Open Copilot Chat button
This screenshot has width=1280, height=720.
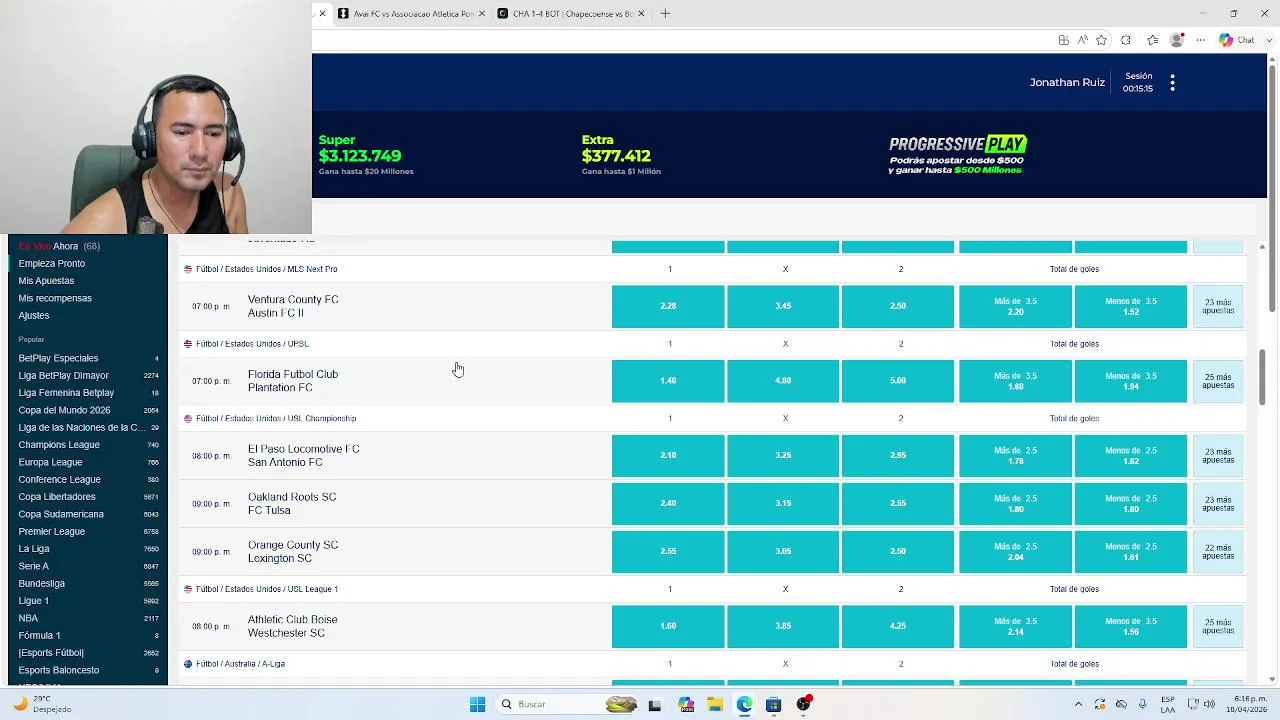coord(1236,40)
